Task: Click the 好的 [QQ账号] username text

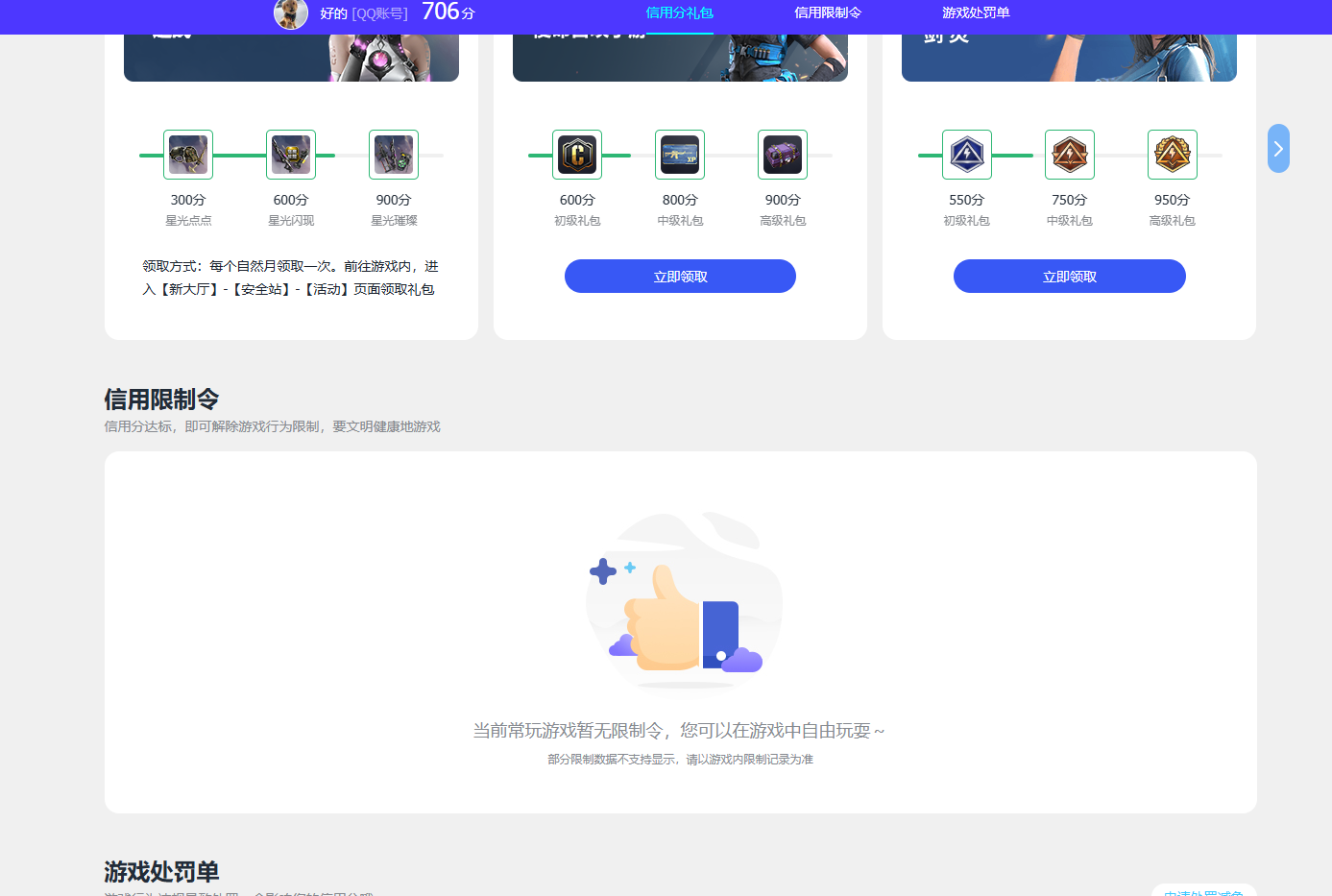Action: 364,13
